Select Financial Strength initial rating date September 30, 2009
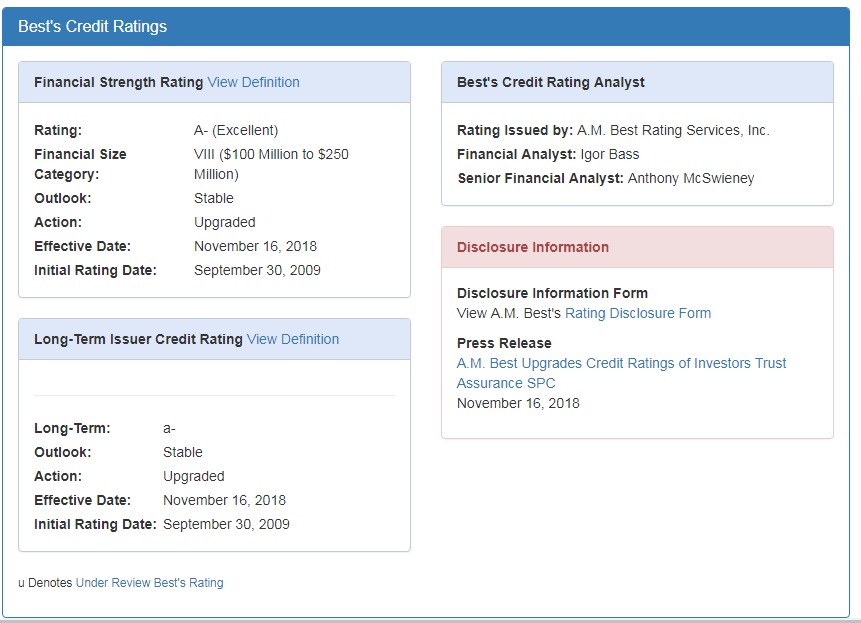The width and height of the screenshot is (861, 623). [257, 271]
